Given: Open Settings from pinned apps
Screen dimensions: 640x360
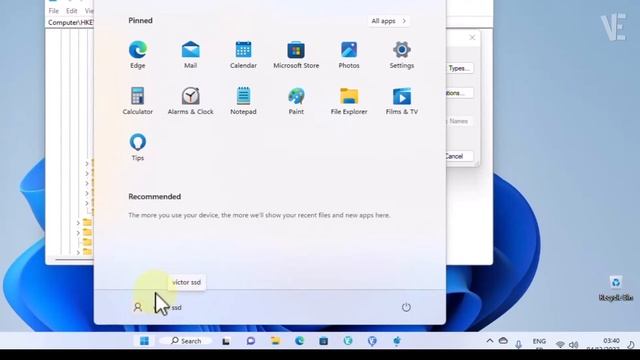Looking at the screenshot, I should (402, 54).
